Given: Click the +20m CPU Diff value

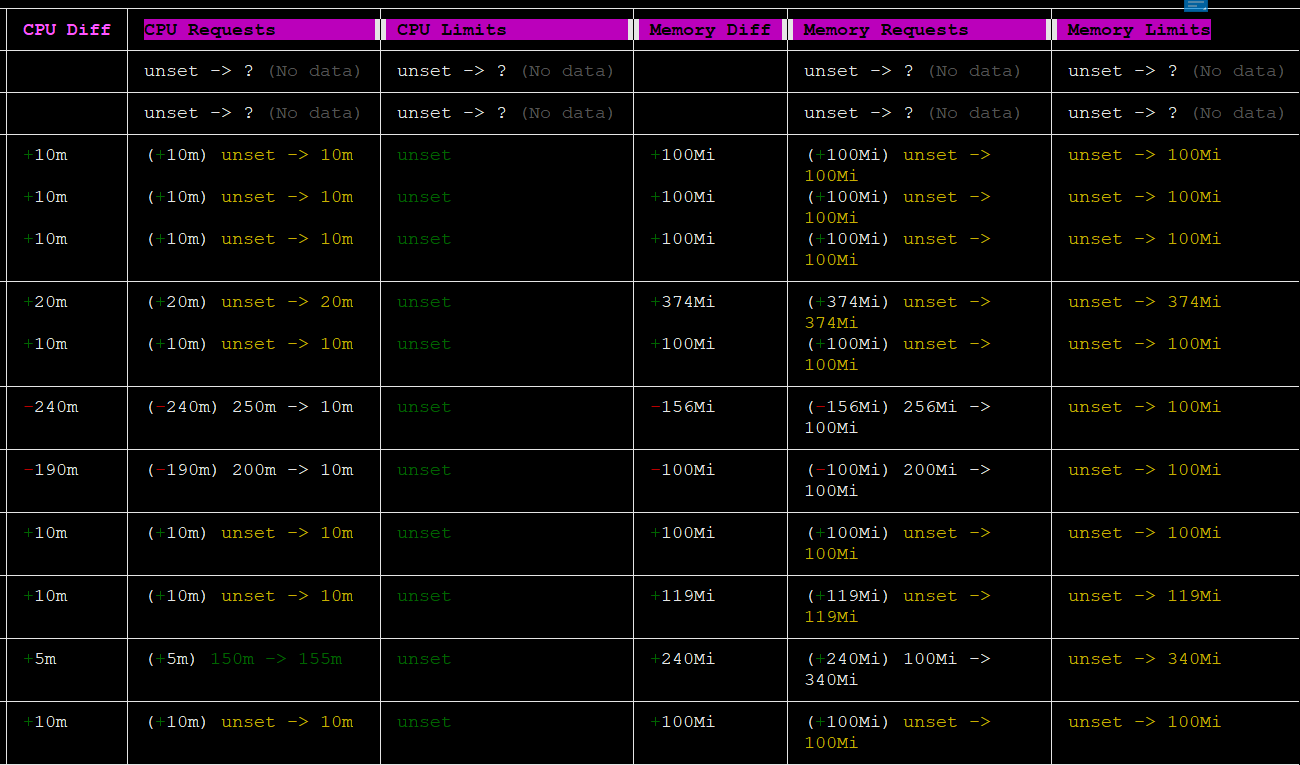Looking at the screenshot, I should click(46, 302).
